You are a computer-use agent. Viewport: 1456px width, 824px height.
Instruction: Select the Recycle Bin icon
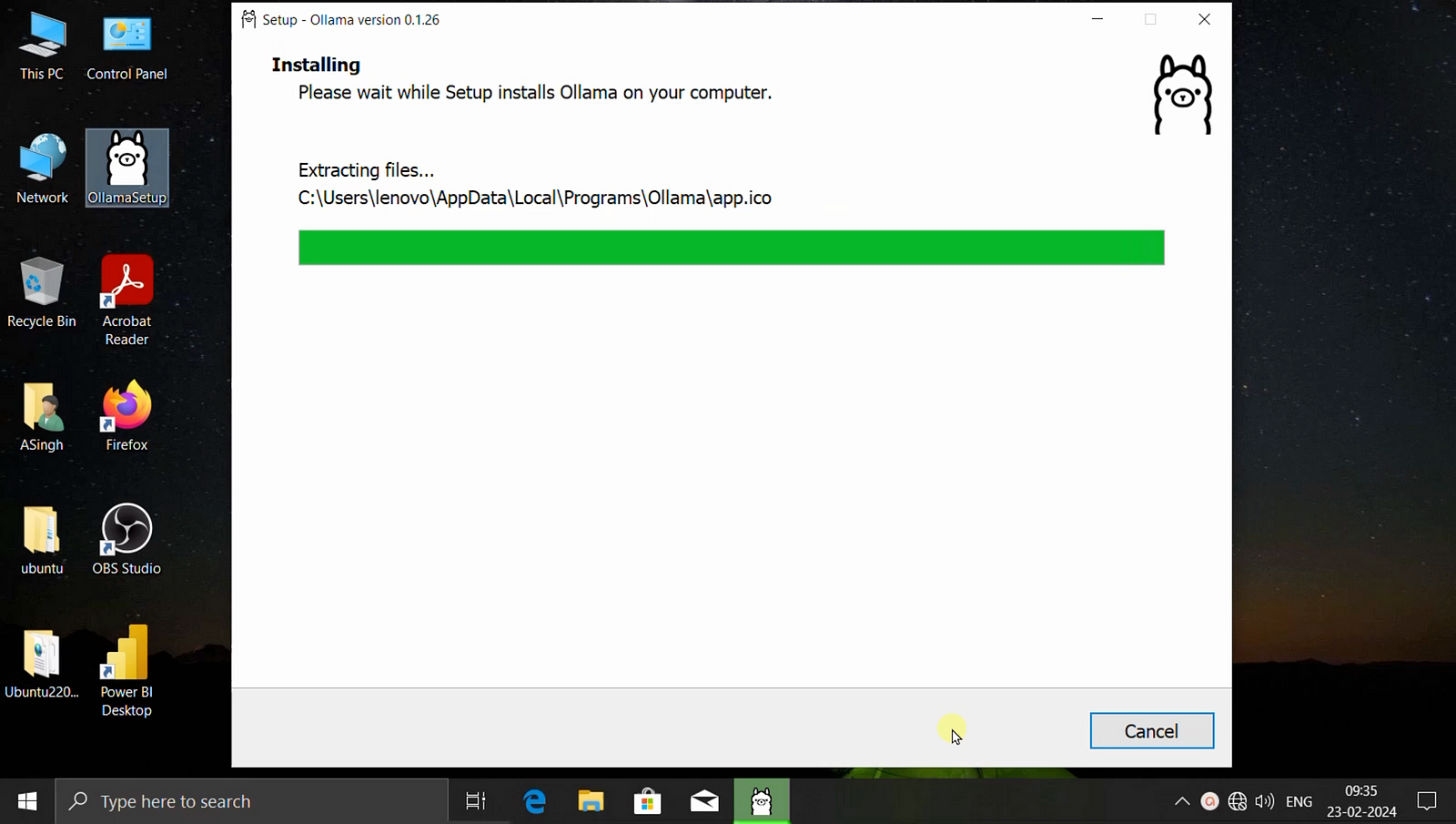(x=41, y=291)
